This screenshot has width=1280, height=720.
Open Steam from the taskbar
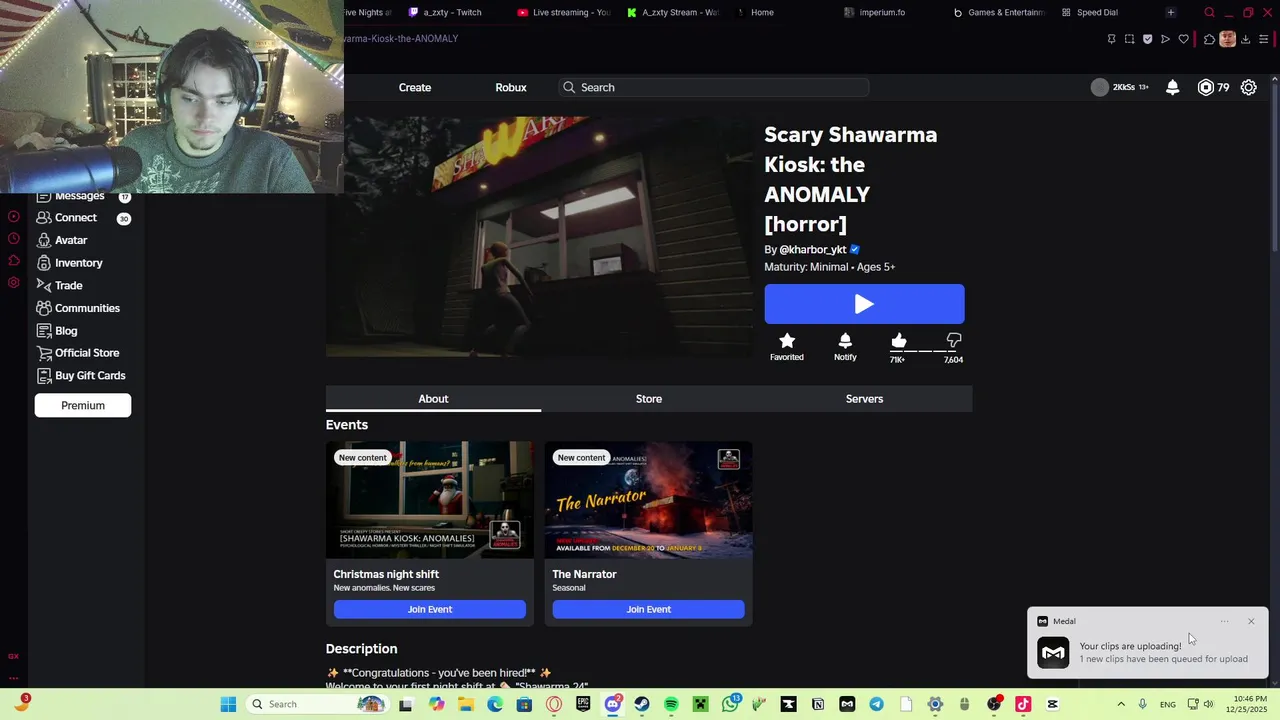642,704
